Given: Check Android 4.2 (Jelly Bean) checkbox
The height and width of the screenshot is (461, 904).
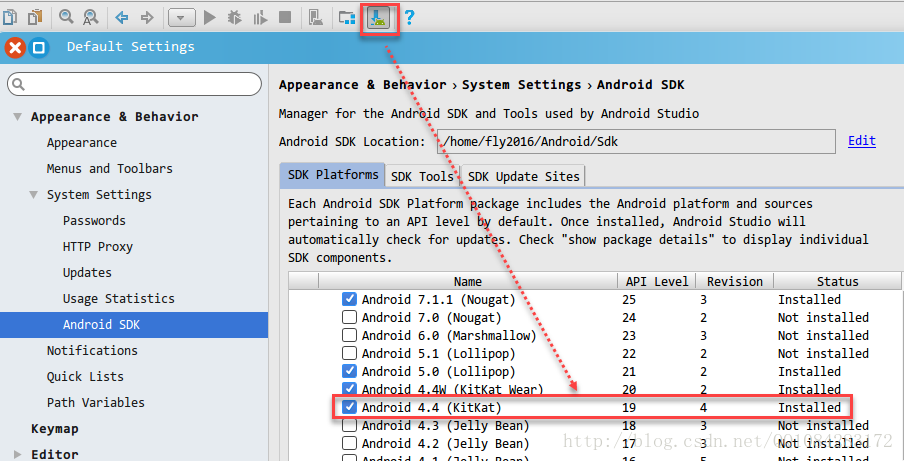Looking at the screenshot, I should [x=349, y=443].
